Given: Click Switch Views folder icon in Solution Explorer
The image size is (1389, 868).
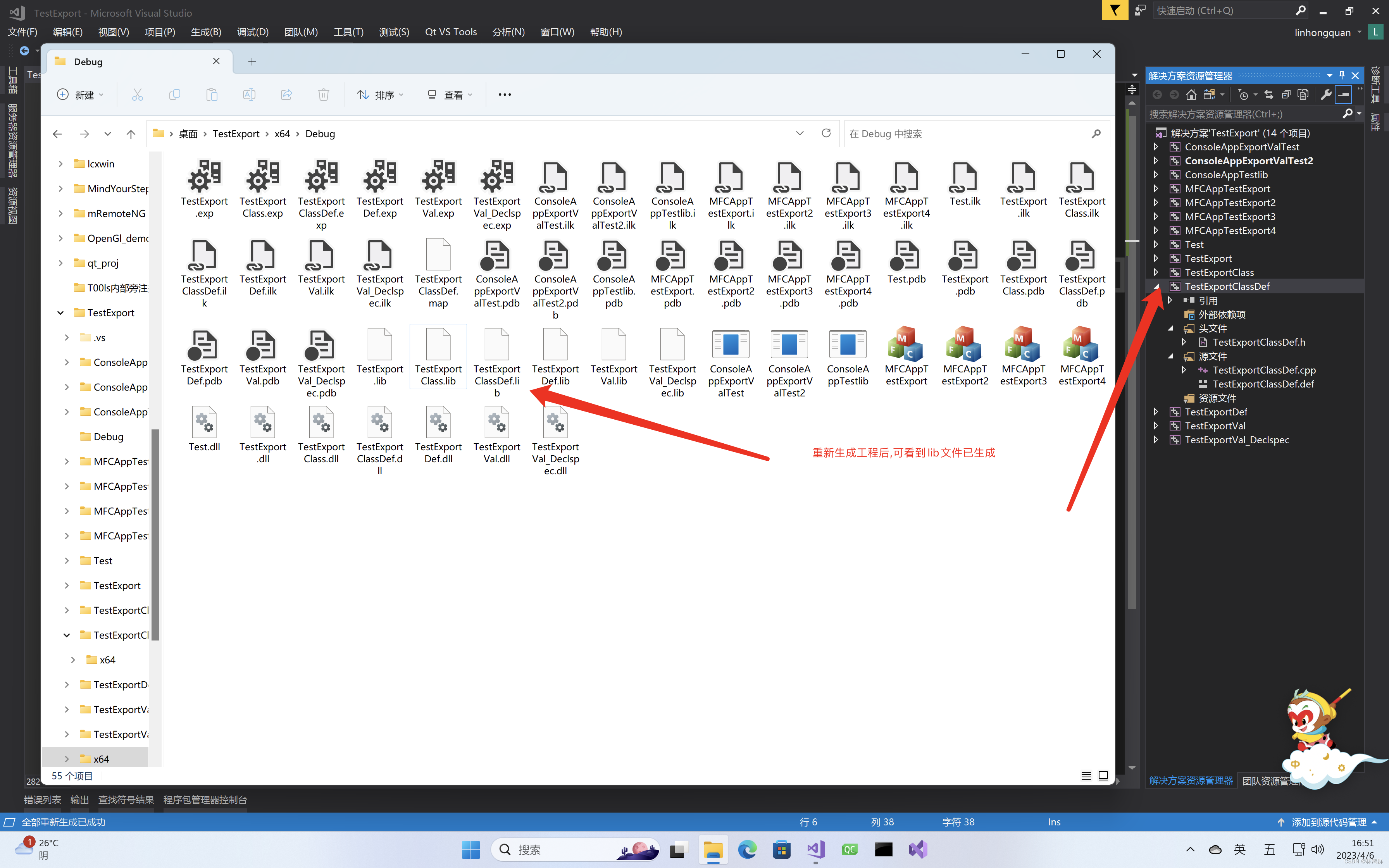Looking at the screenshot, I should [1210, 95].
